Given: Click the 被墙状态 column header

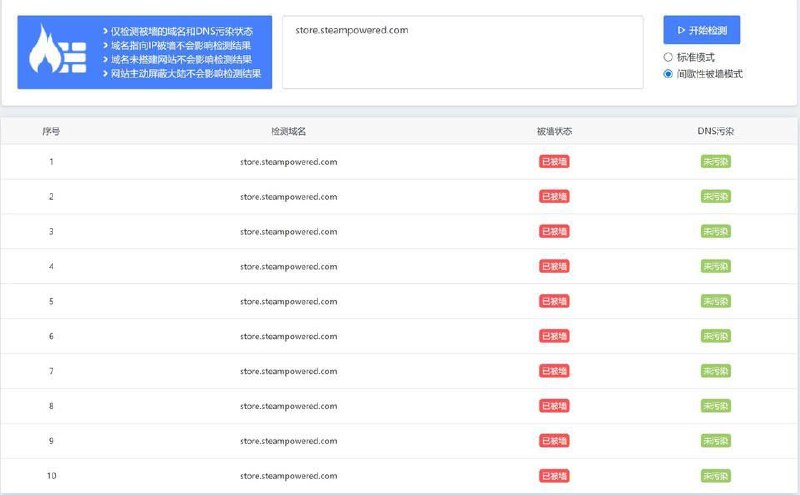Looking at the screenshot, I should pyautogui.click(x=554, y=131).
